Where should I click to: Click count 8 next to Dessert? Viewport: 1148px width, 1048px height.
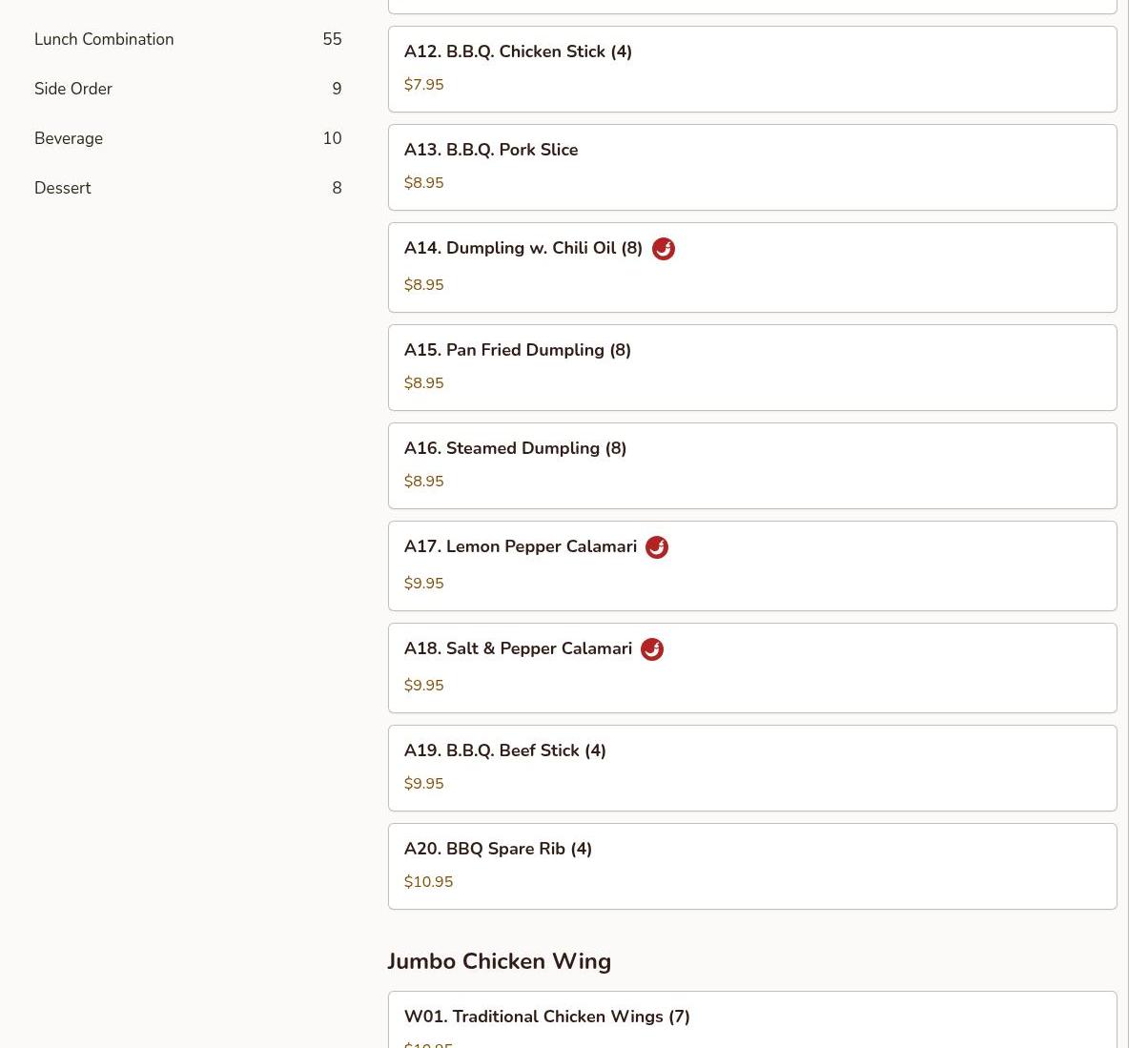pos(337,188)
